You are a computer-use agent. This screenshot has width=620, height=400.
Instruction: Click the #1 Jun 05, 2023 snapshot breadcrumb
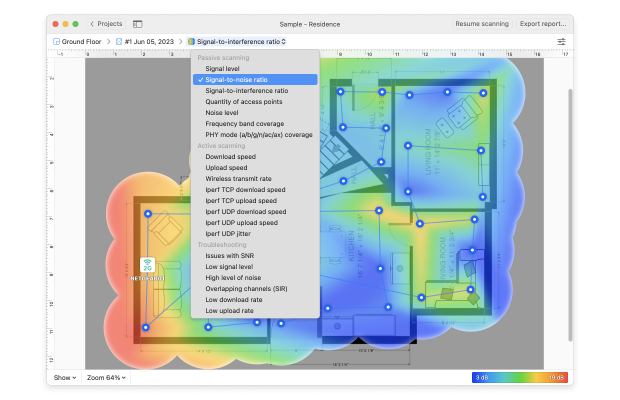click(145, 42)
